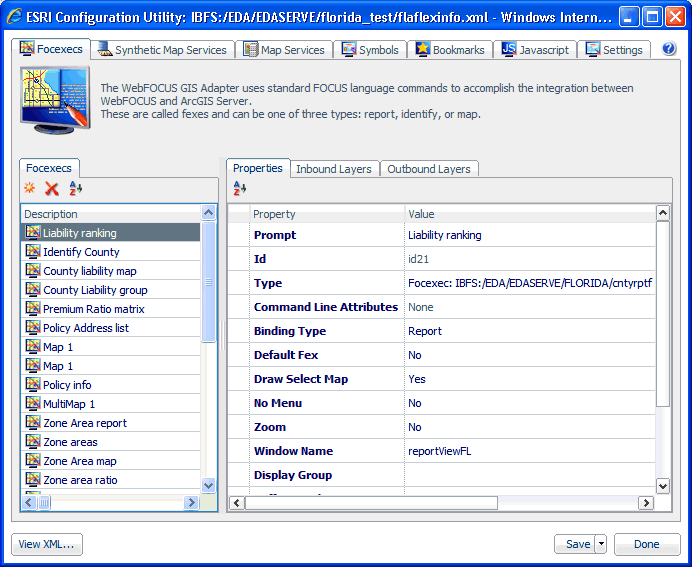Select Policy Address list entry
Screen dimensions: 692x567
110,327
